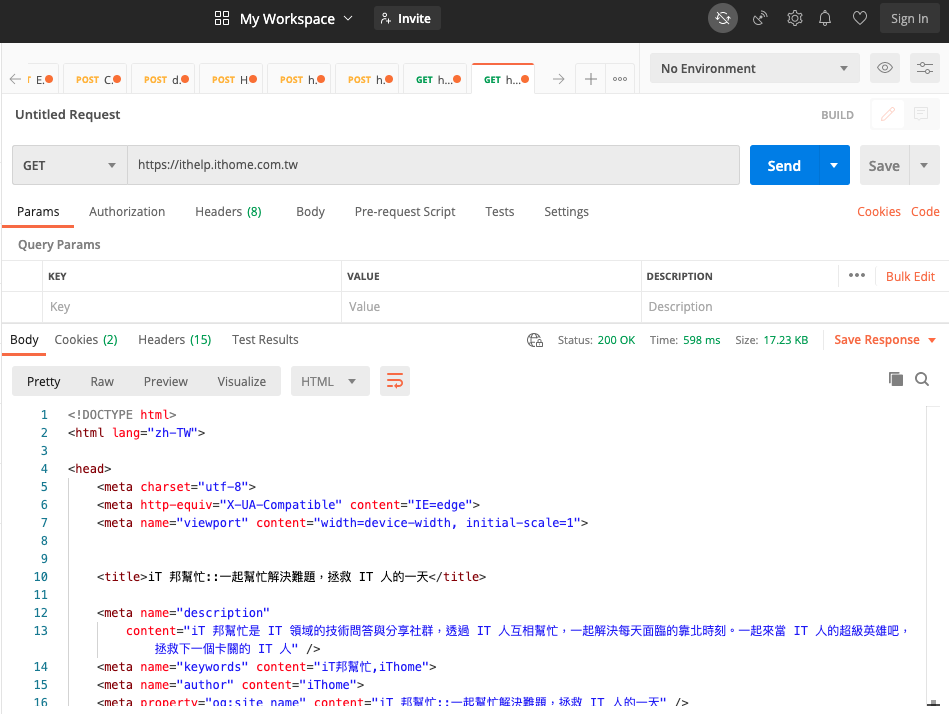Viewport: 949px width, 714px height.
Task: Switch to the POST H request tab
Action: click(231, 79)
